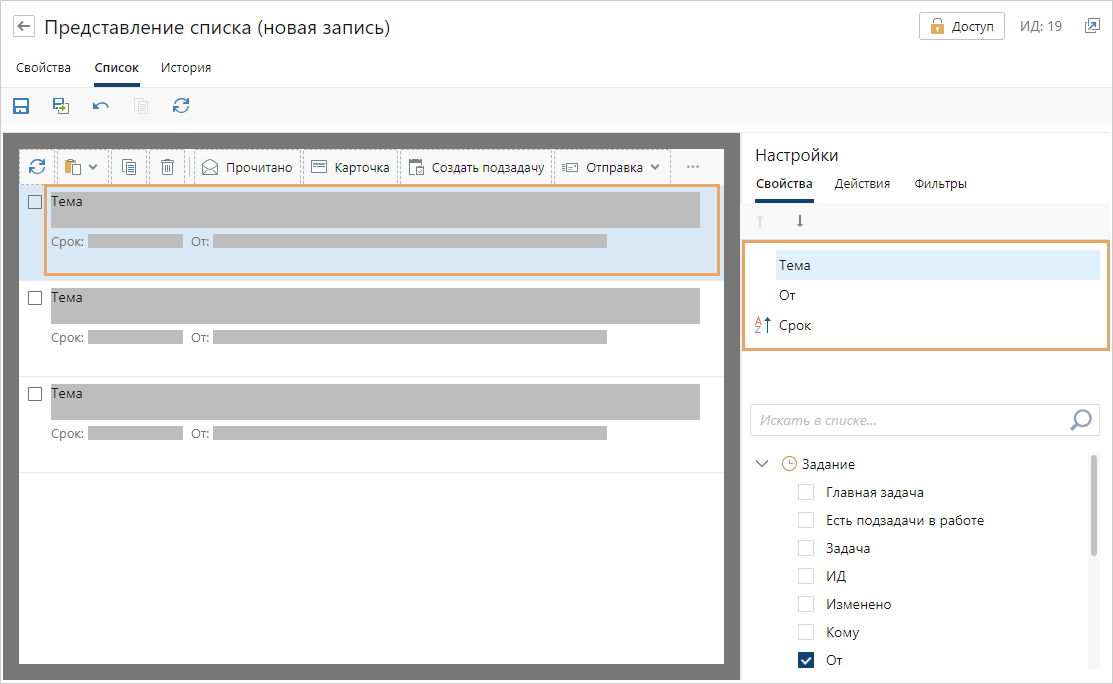This screenshot has width=1113, height=684.
Task: Enable the "Главная задача" checkbox
Action: point(806,492)
